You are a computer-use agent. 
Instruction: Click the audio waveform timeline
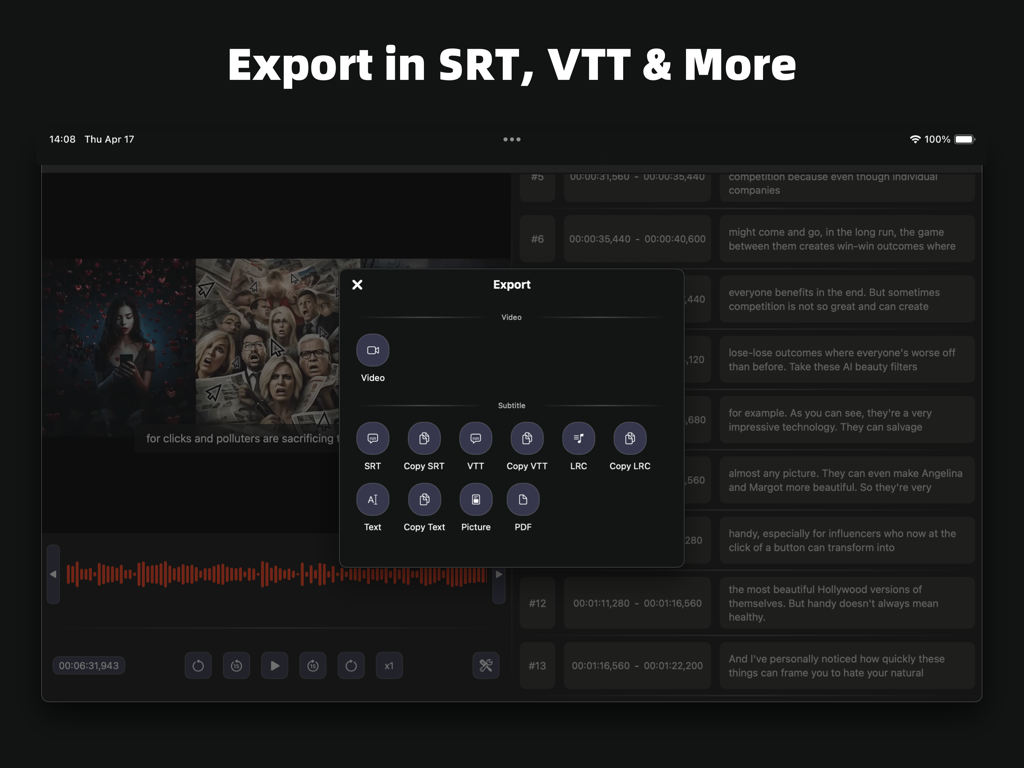tap(275, 574)
